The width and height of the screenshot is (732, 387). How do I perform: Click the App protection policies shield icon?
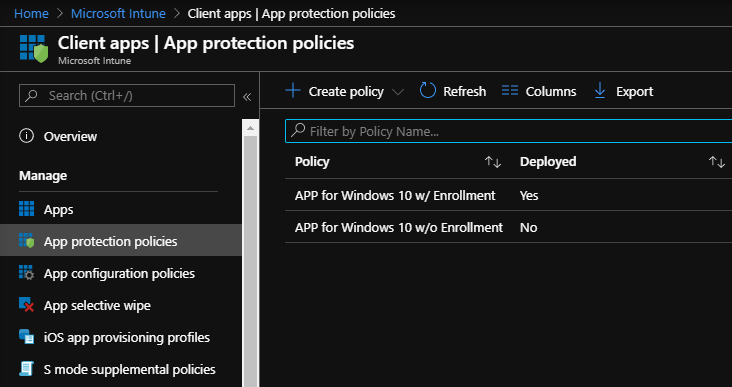click(27, 240)
